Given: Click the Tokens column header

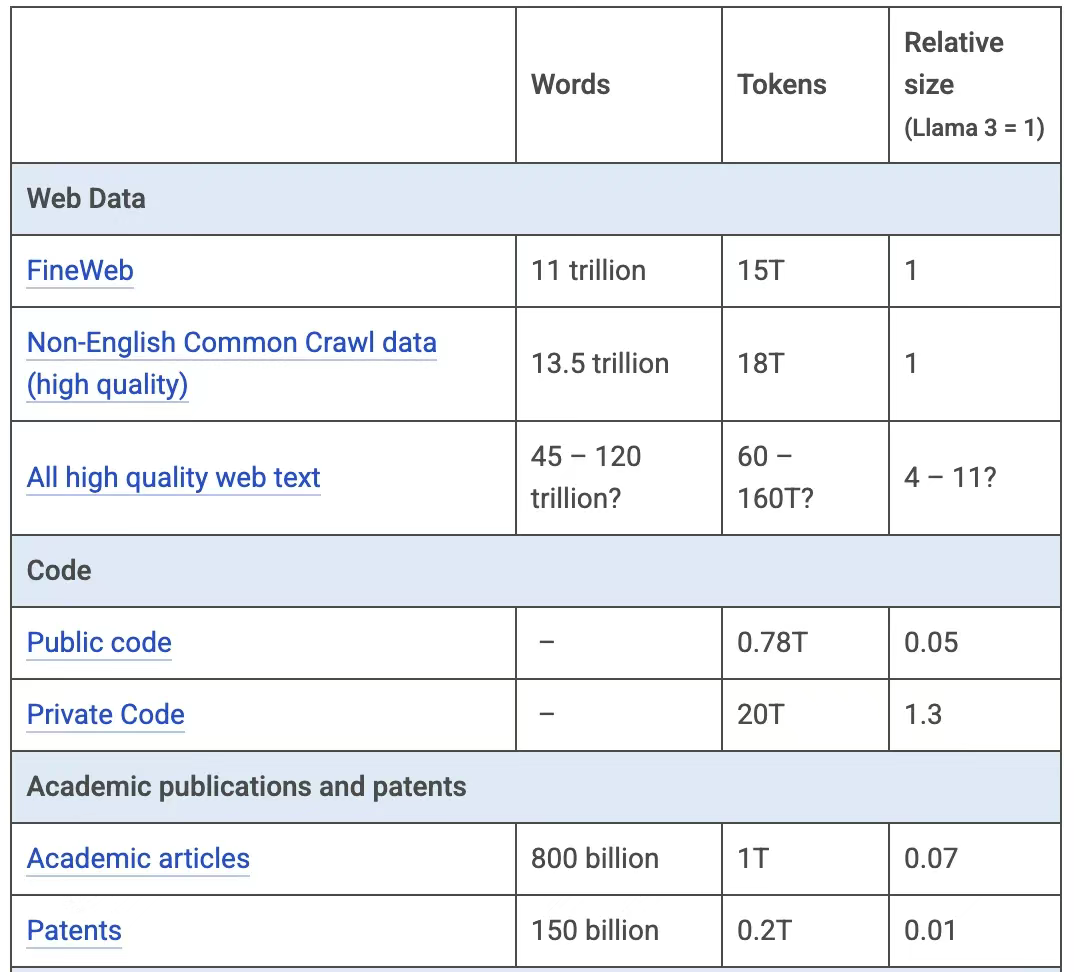Looking at the screenshot, I should (x=782, y=85).
